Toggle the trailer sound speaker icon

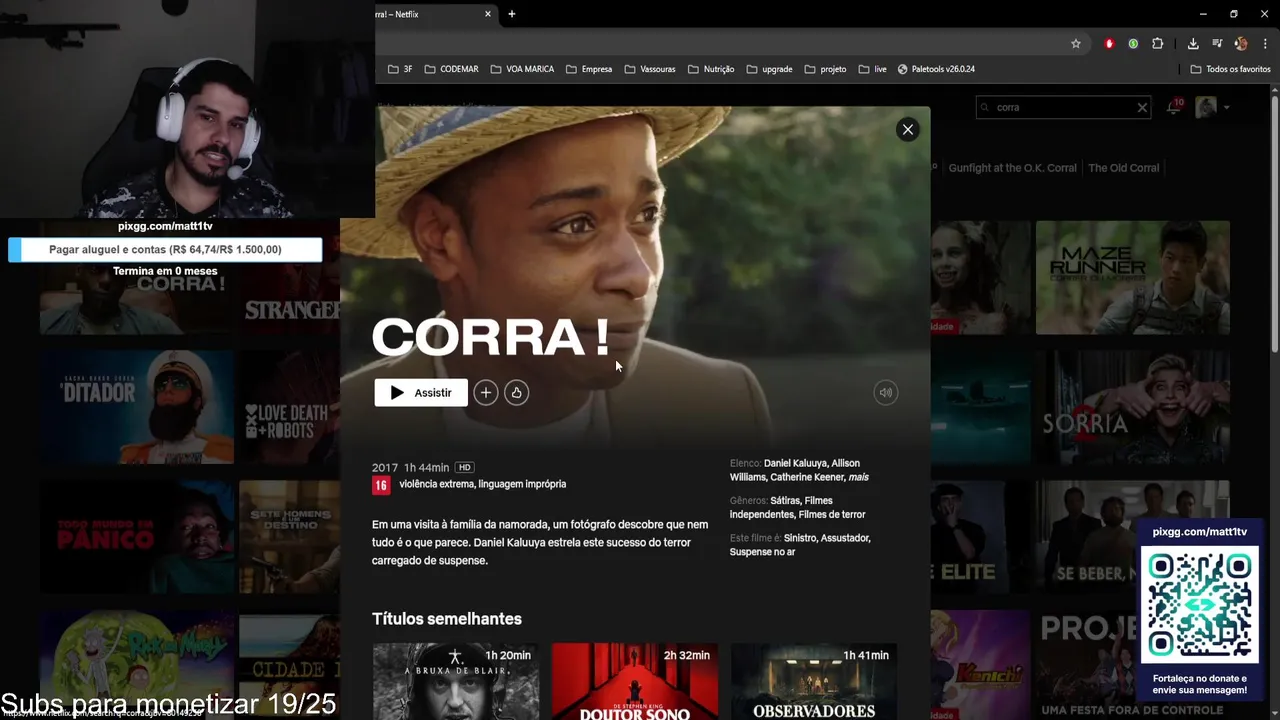[885, 393]
